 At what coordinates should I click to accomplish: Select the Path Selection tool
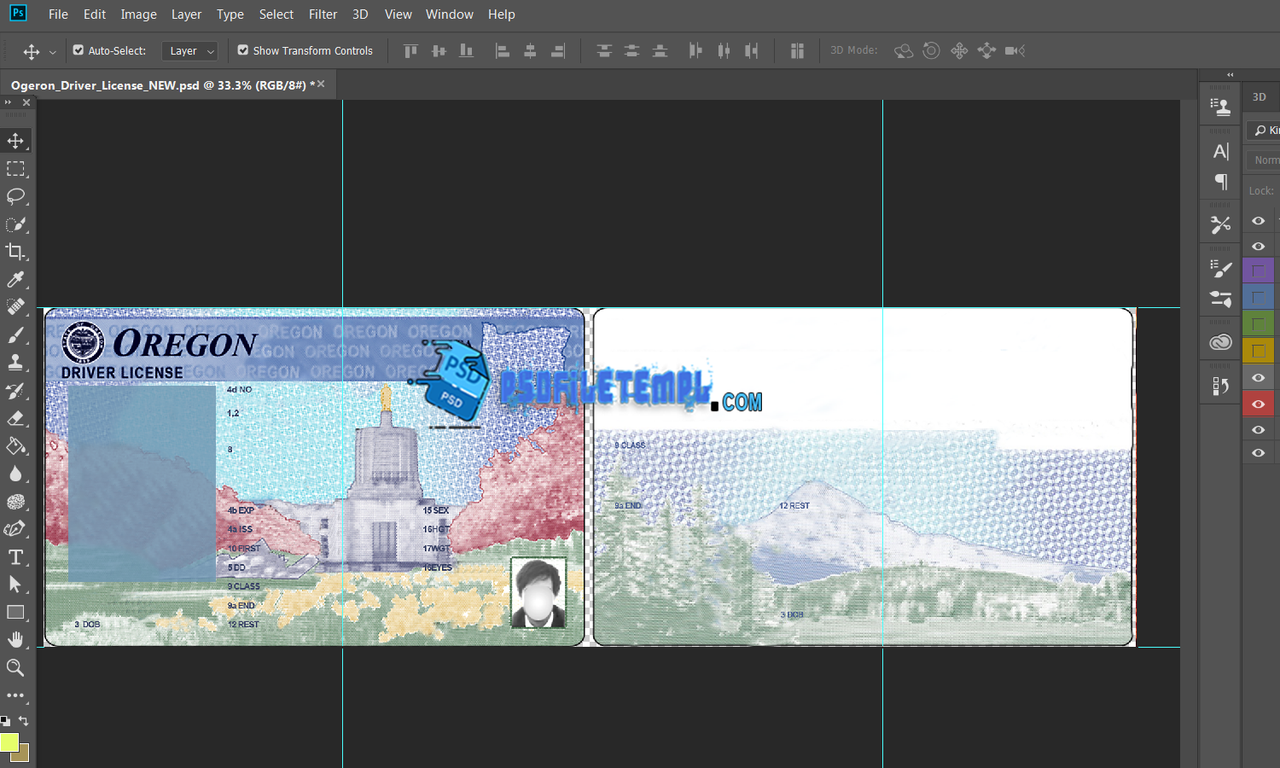point(16,584)
